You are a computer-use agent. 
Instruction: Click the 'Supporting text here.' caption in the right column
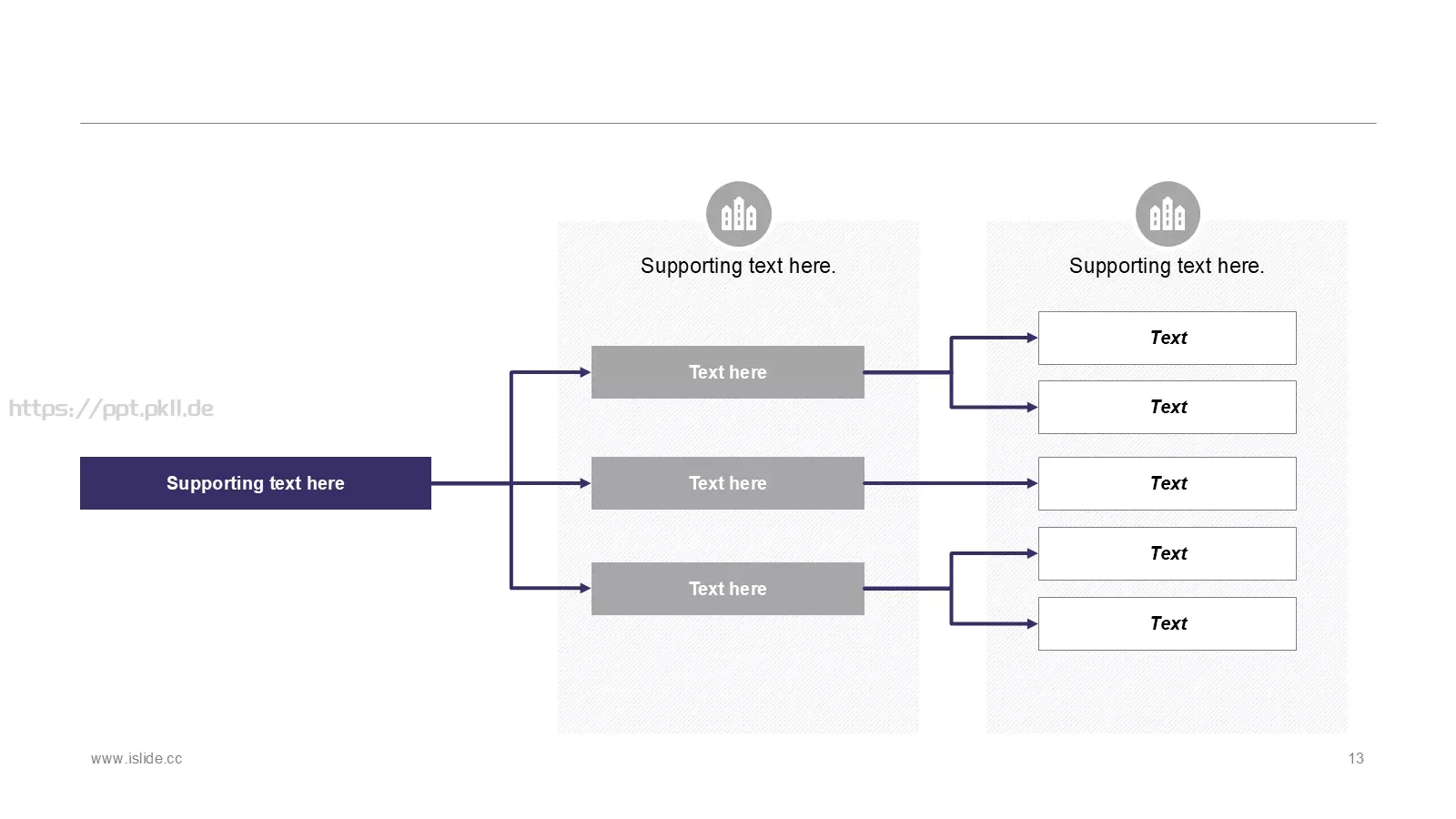[1167, 266]
